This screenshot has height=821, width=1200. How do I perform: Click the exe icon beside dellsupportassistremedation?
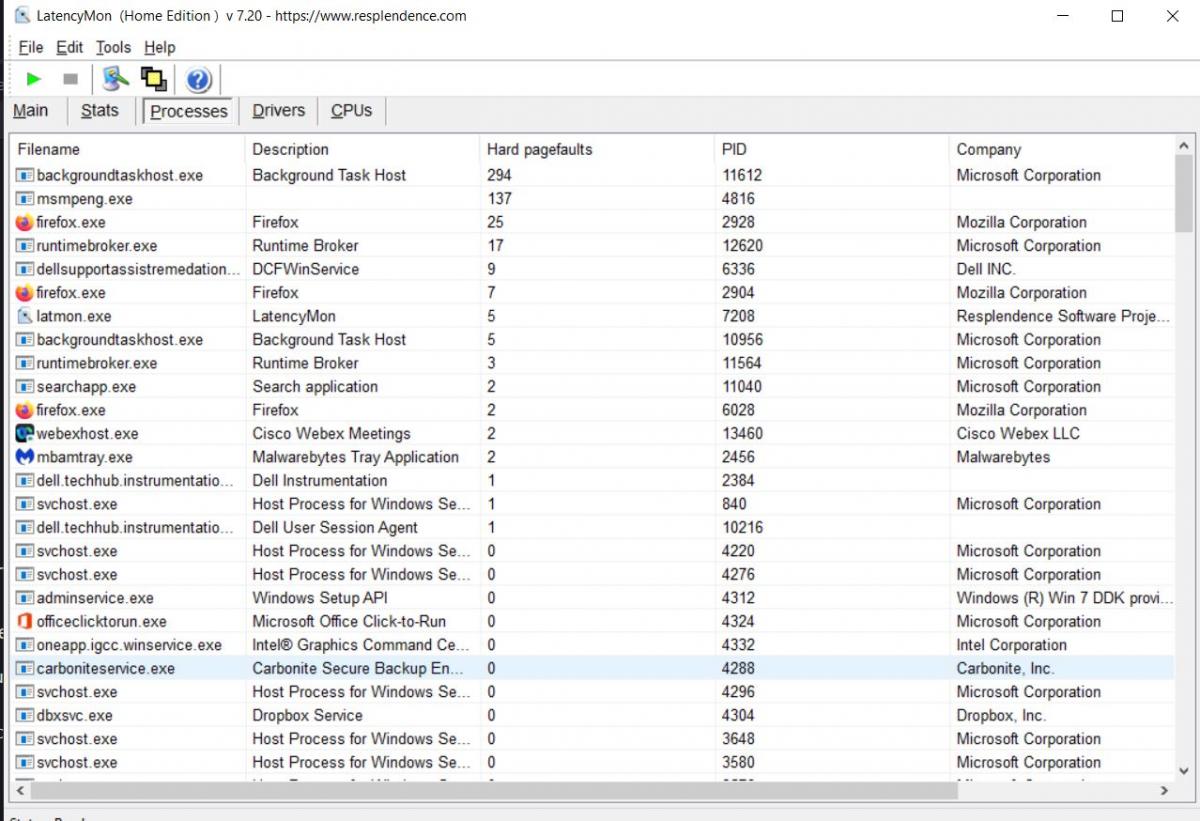tap(25, 269)
